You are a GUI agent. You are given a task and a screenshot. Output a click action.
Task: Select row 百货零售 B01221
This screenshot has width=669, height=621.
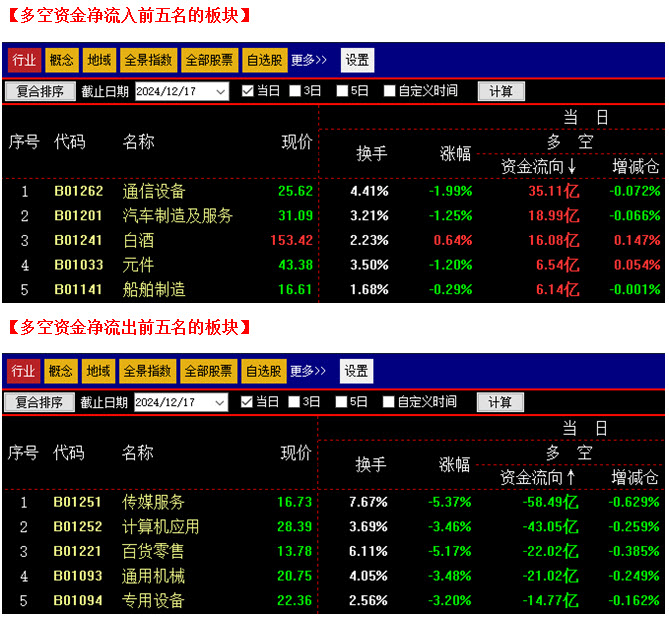(333, 551)
